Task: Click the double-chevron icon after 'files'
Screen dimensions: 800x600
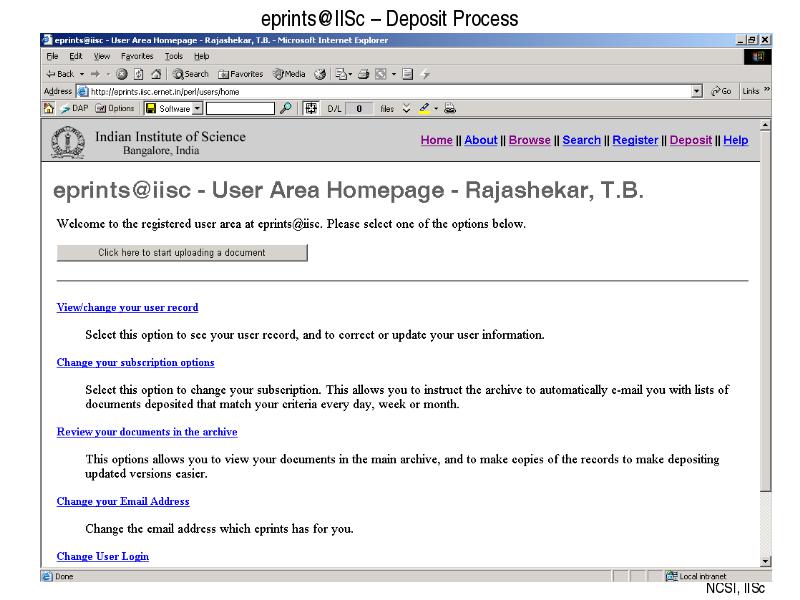Action: point(406,108)
